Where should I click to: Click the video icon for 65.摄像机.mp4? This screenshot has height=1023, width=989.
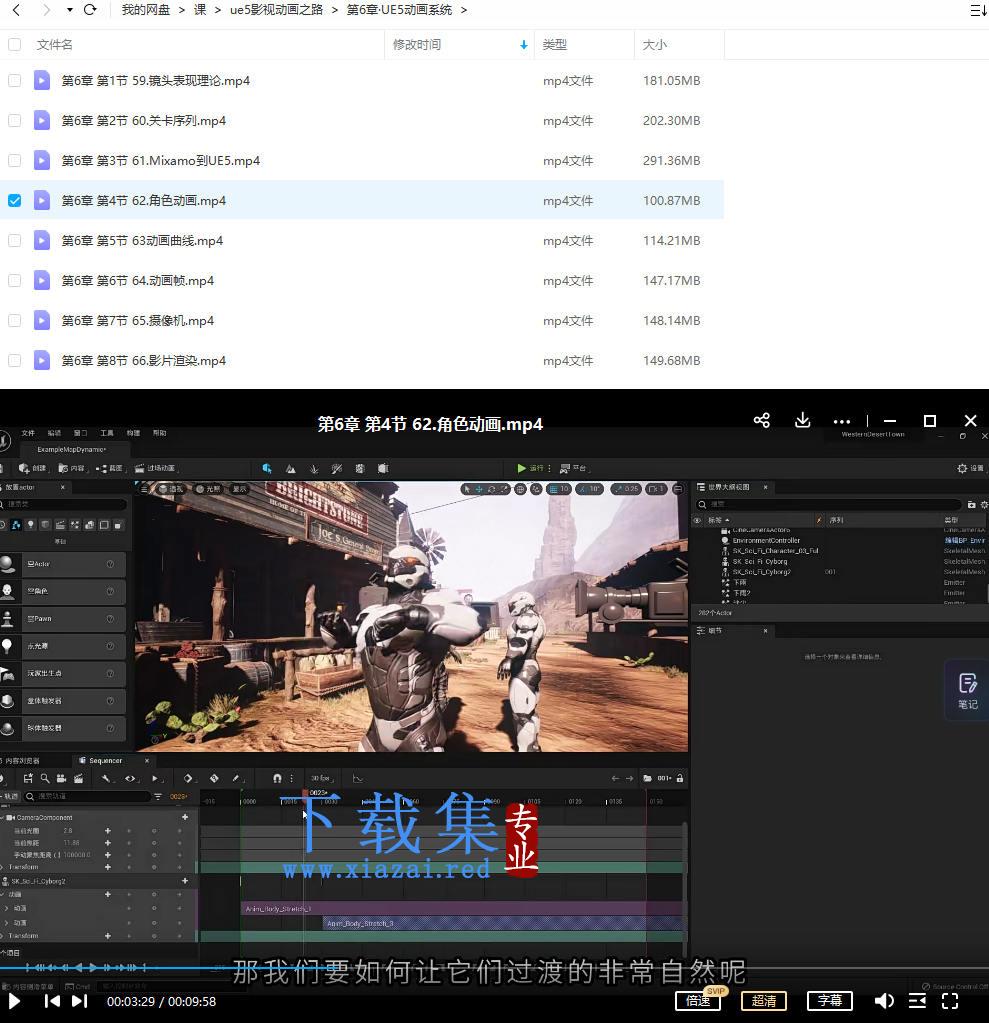[x=42, y=320]
